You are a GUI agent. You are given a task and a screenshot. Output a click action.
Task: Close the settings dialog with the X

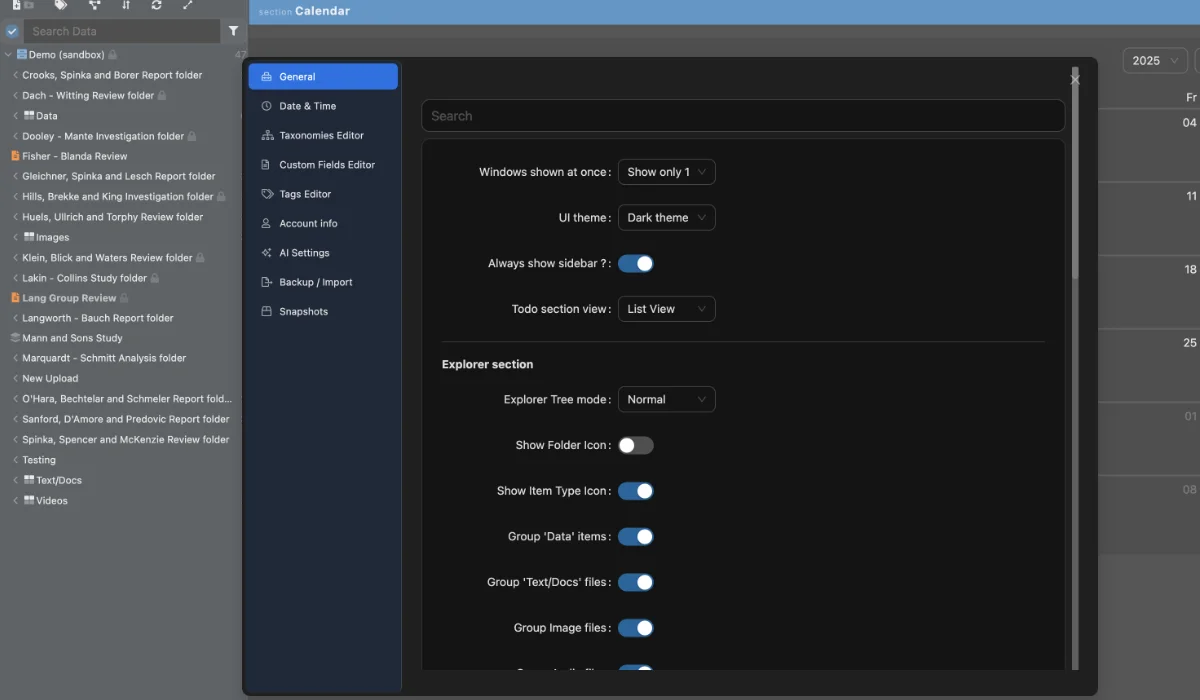pyautogui.click(x=1075, y=79)
